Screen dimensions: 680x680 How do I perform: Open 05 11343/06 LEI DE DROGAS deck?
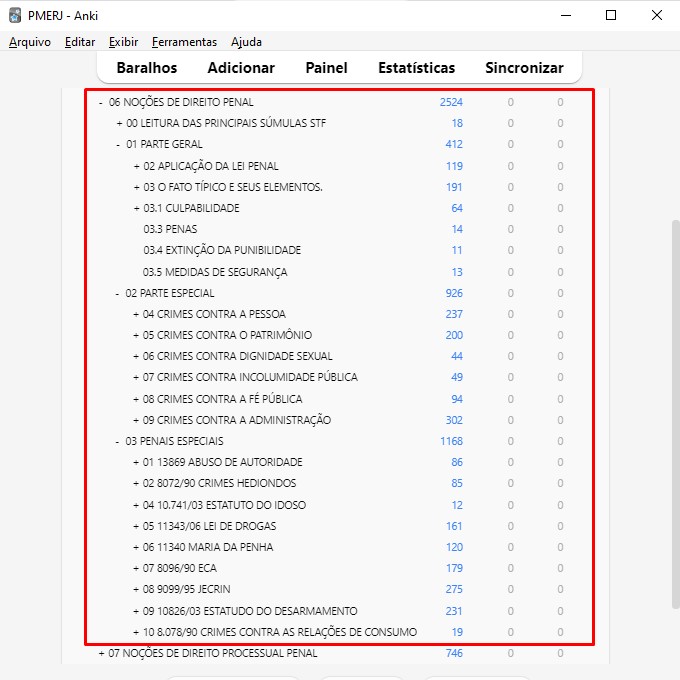209,526
